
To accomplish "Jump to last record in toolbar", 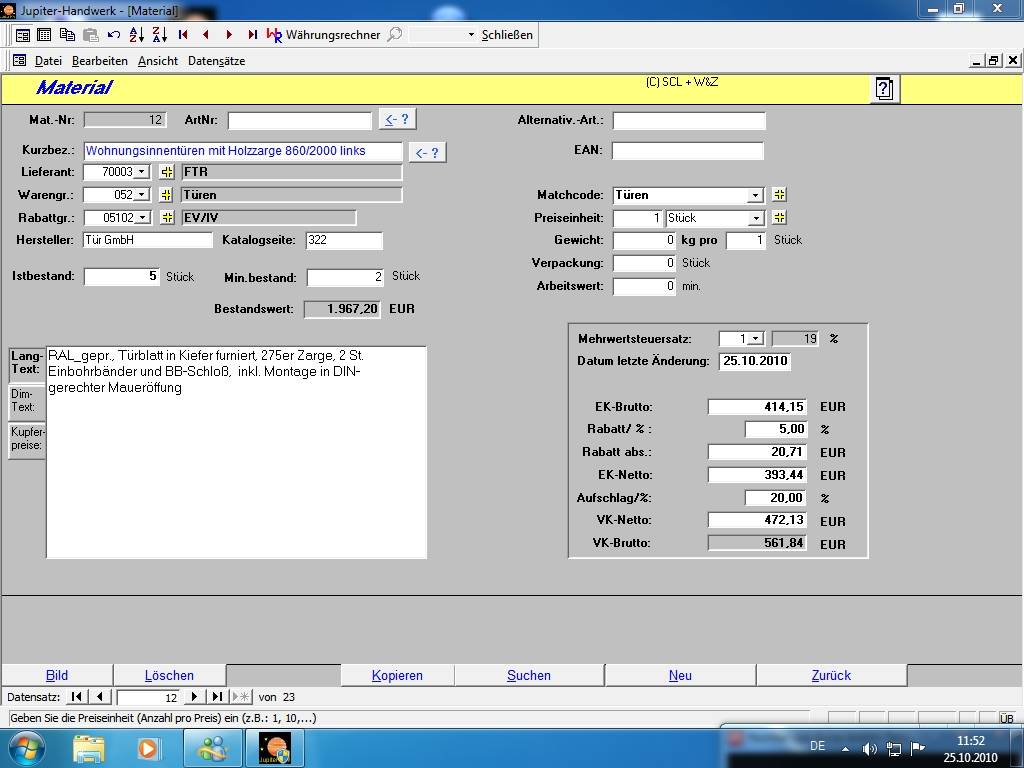I will click(252, 34).
